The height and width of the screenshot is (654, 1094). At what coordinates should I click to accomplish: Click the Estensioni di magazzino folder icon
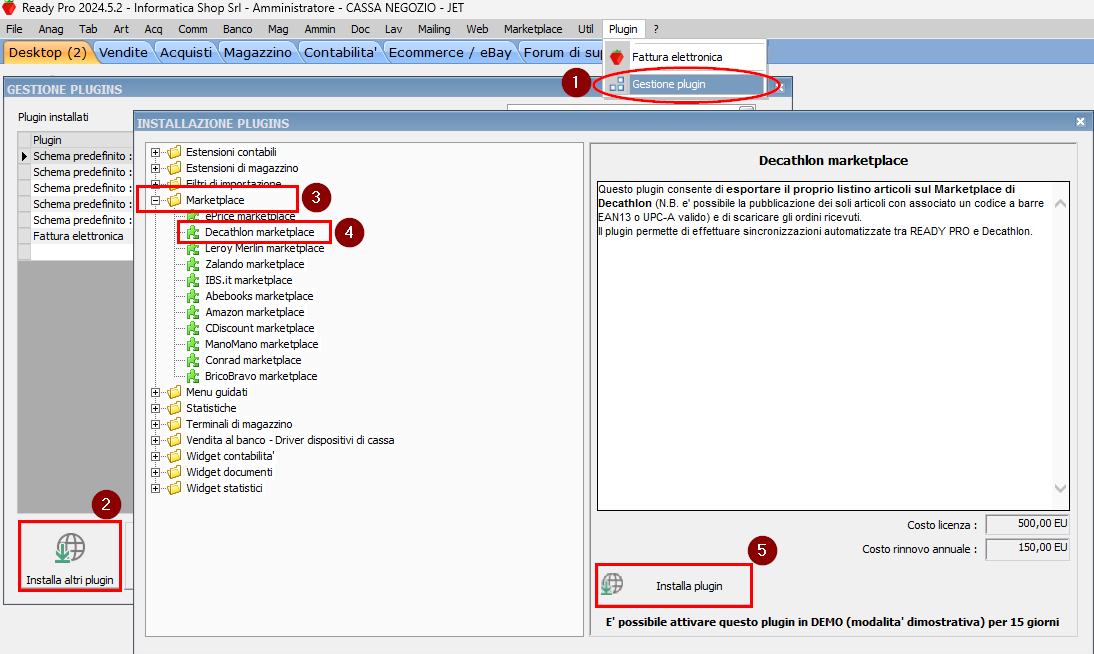point(174,168)
